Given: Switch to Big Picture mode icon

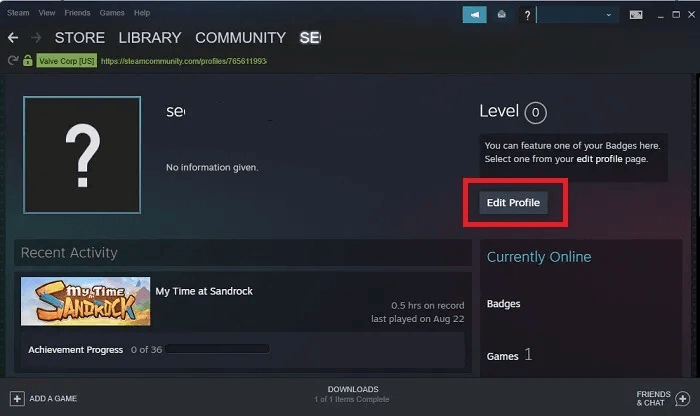Looking at the screenshot, I should tap(636, 15).
